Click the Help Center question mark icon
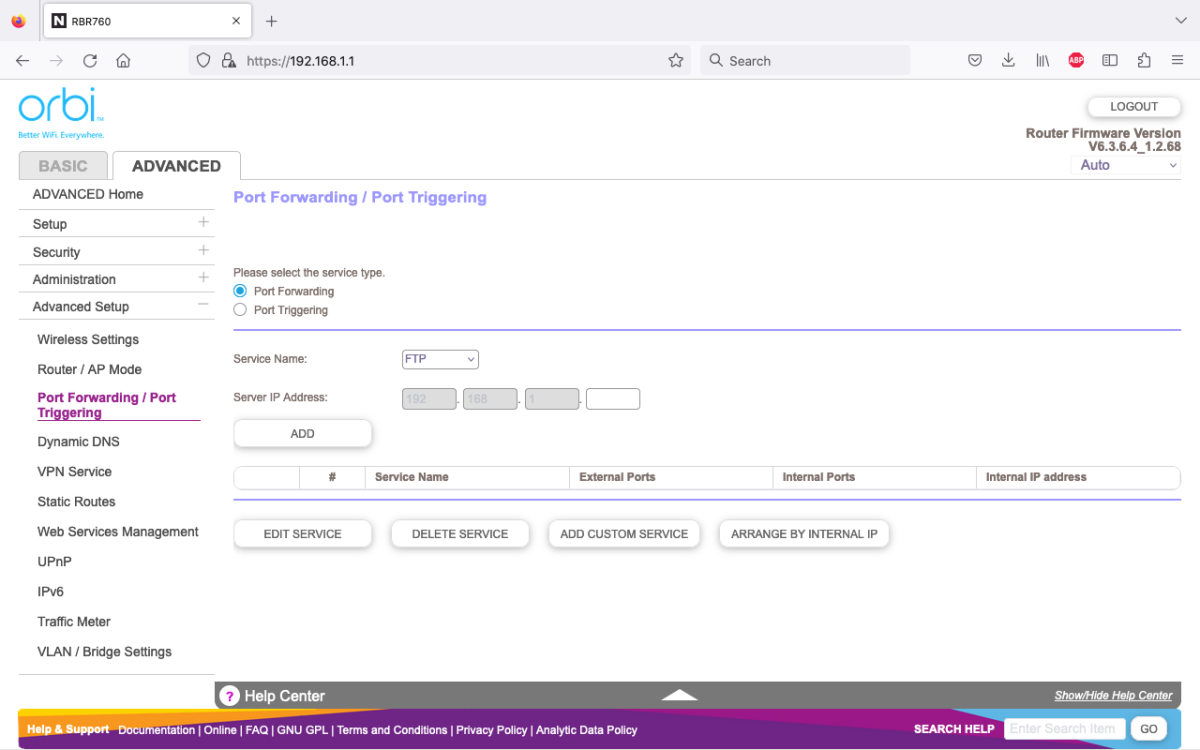This screenshot has width=1200, height=750. pos(229,695)
